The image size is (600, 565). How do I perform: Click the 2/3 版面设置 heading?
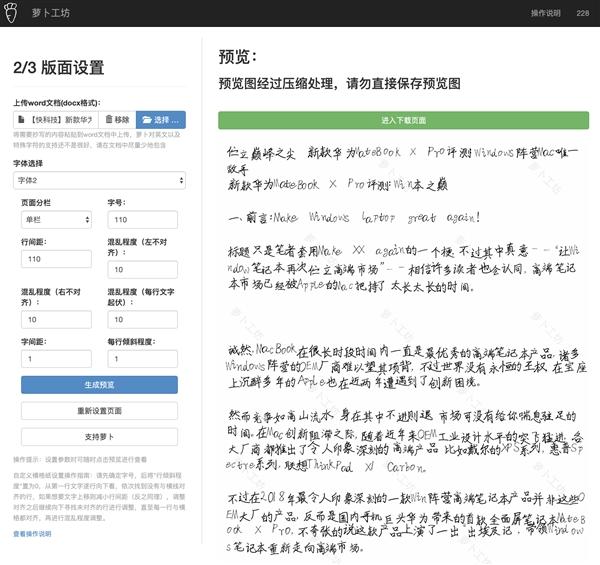click(59, 67)
